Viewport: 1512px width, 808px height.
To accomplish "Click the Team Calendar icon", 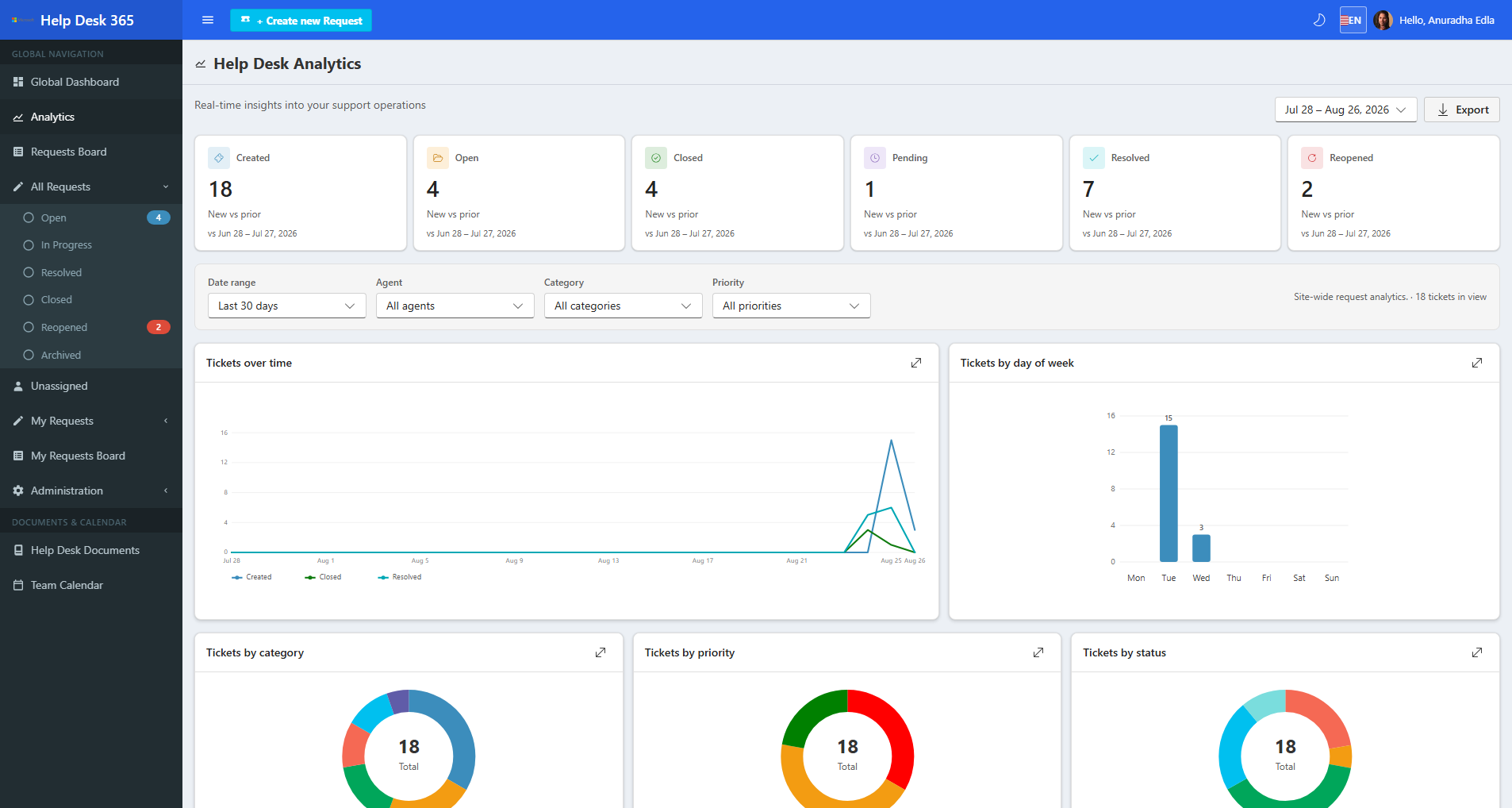I will click(x=18, y=585).
